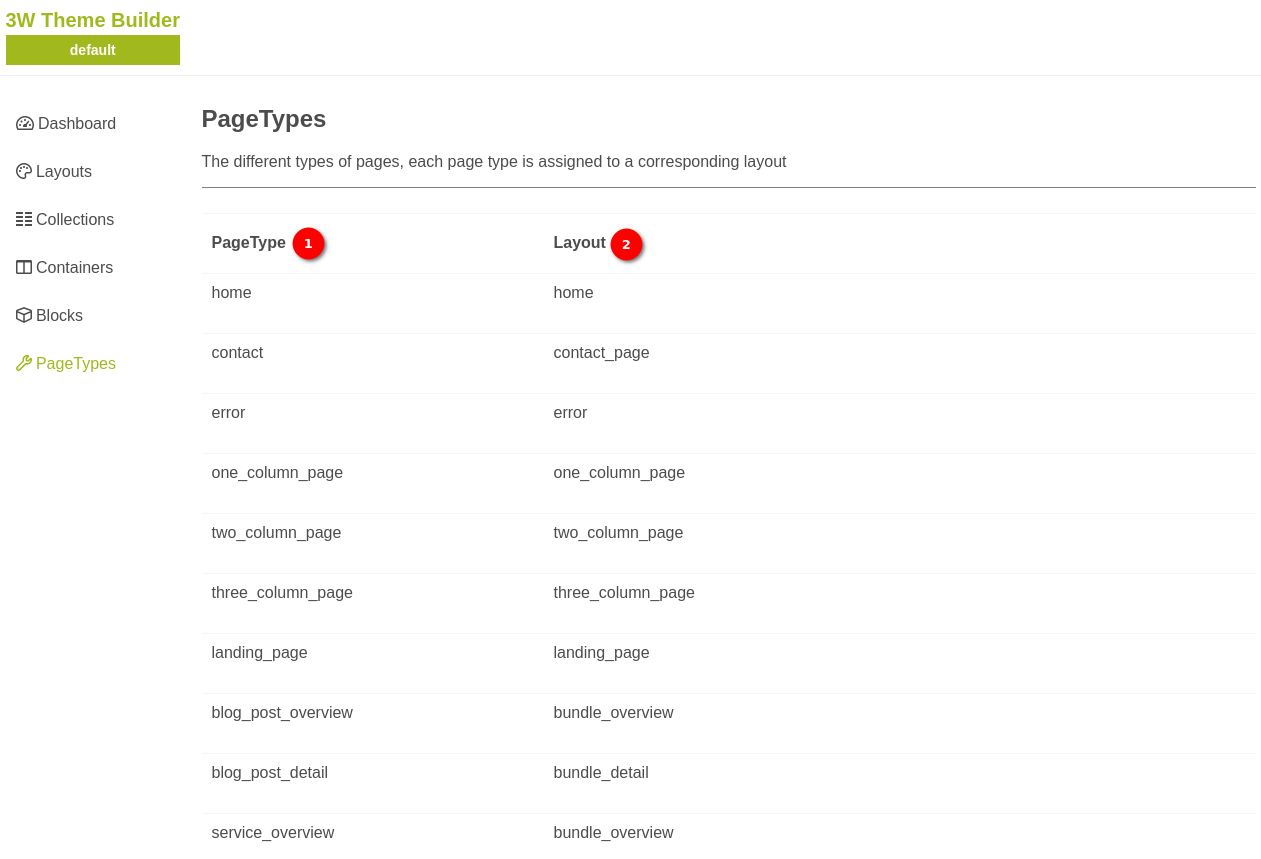This screenshot has width=1261, height=859.
Task: Open the Dashboard menu item
Action: (x=76, y=124)
